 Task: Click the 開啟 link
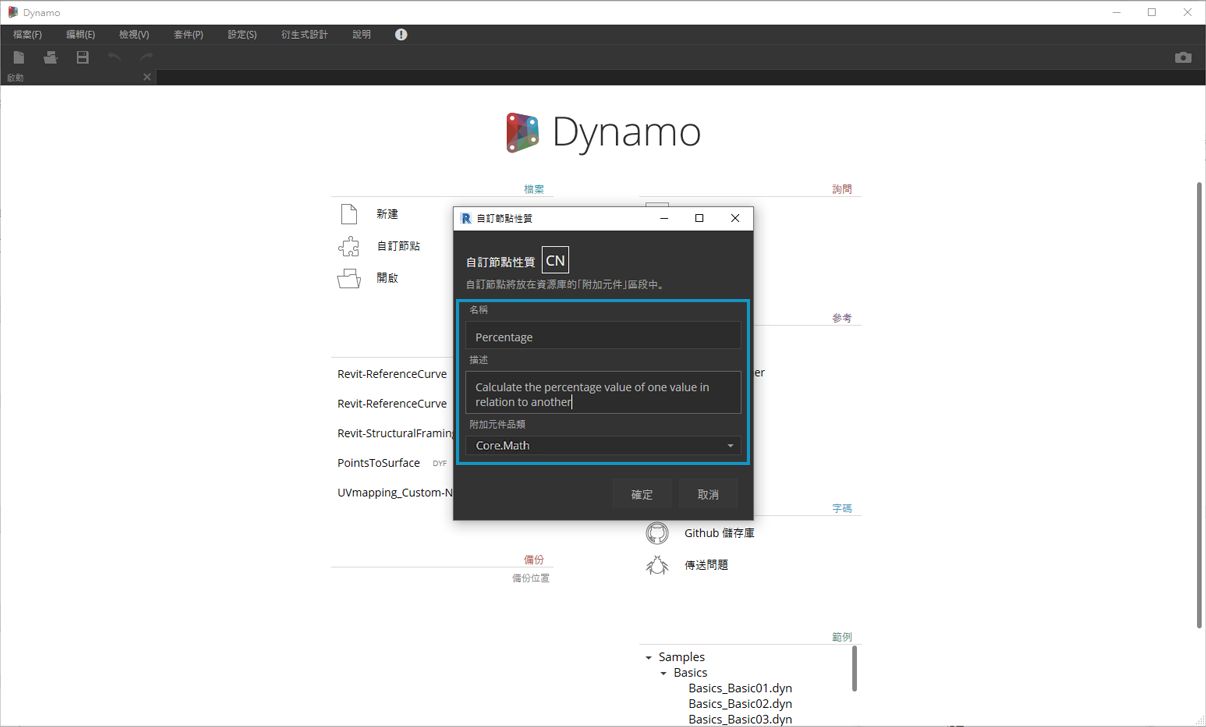(387, 278)
